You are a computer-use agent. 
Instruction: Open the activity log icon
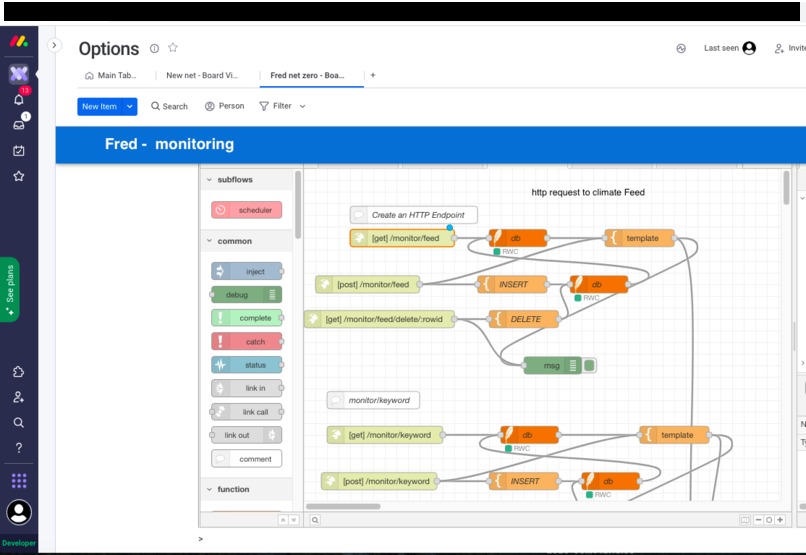click(681, 49)
